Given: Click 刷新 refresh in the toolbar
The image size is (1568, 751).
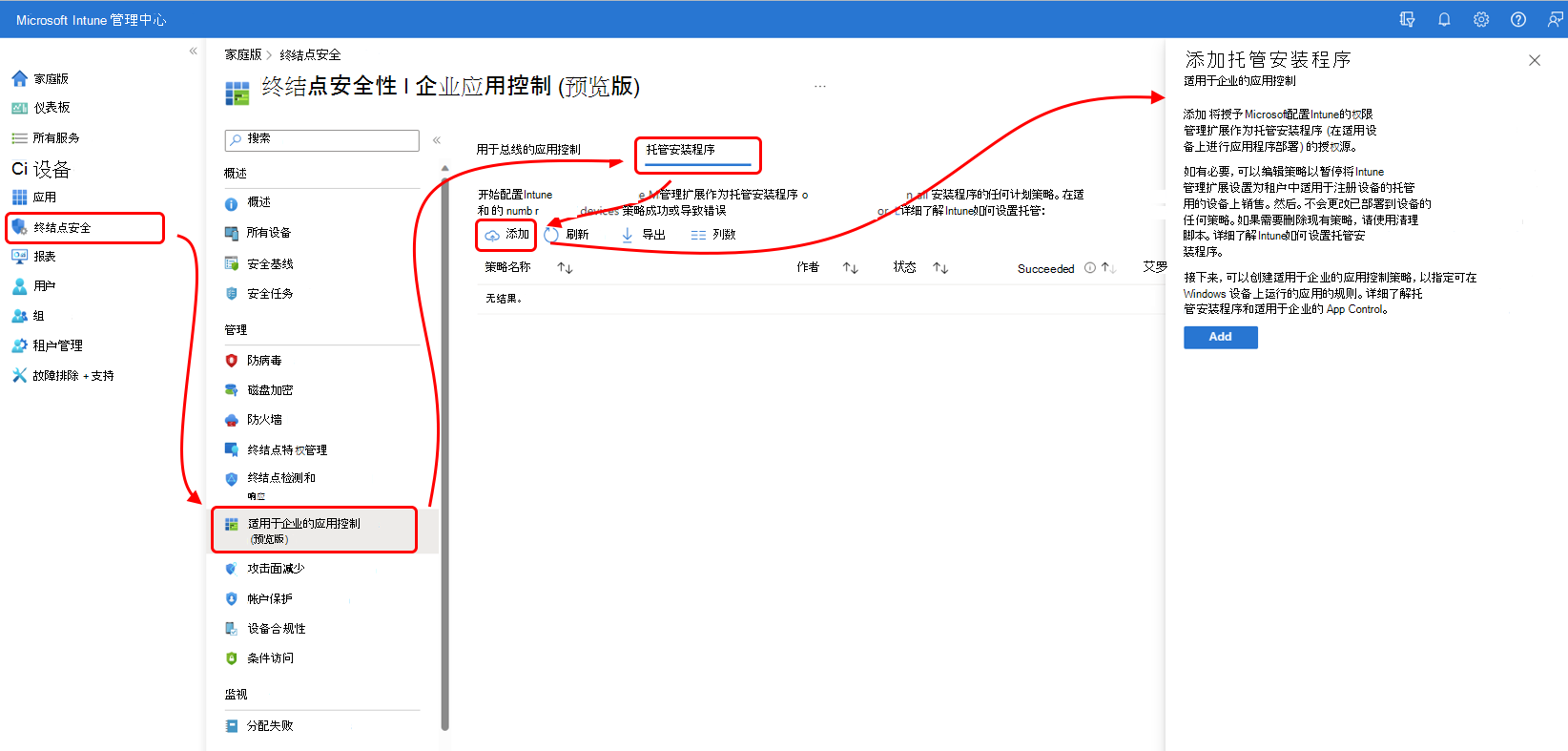Looking at the screenshot, I should [567, 235].
